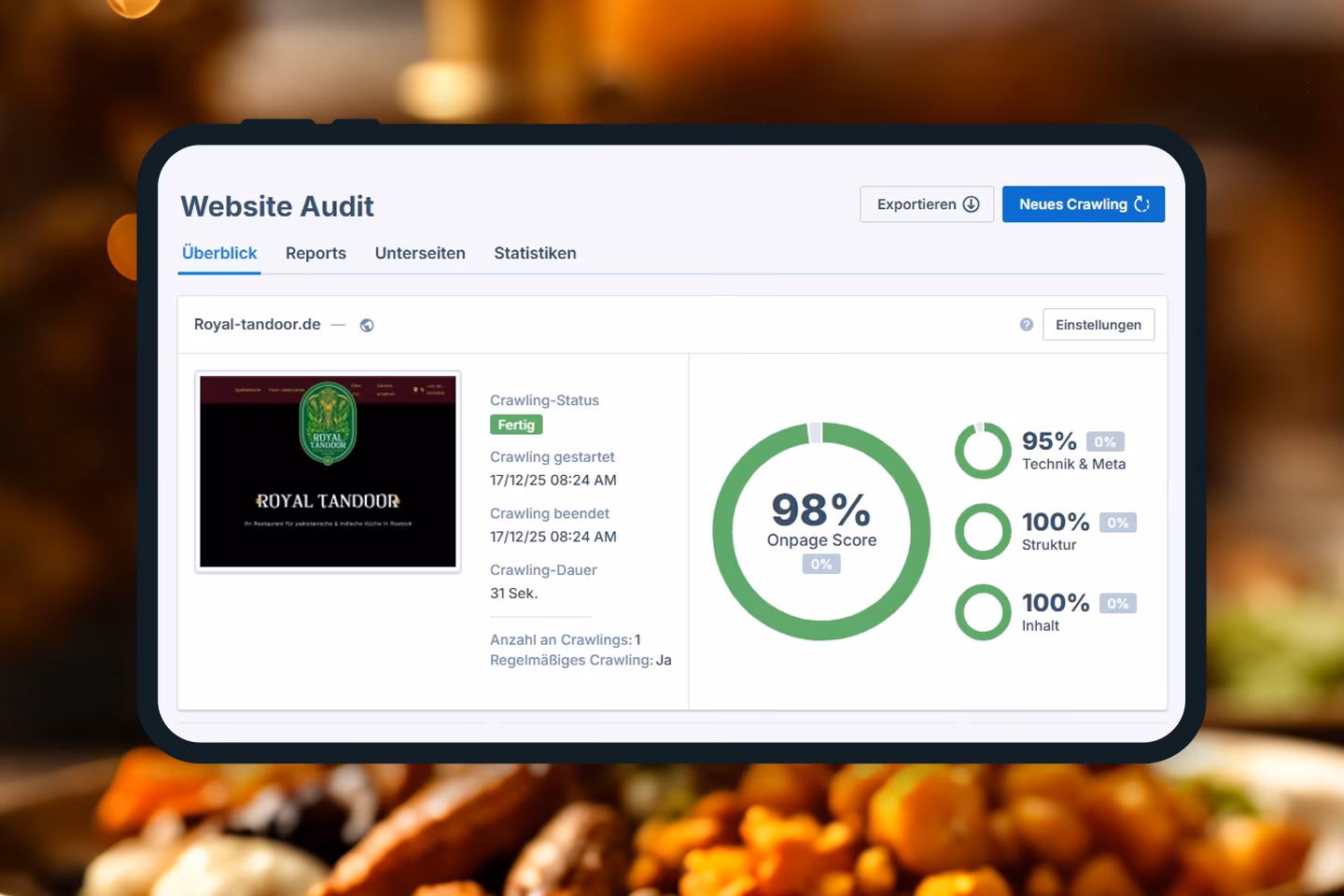Select the Technik & Meta donut chart

click(x=983, y=451)
